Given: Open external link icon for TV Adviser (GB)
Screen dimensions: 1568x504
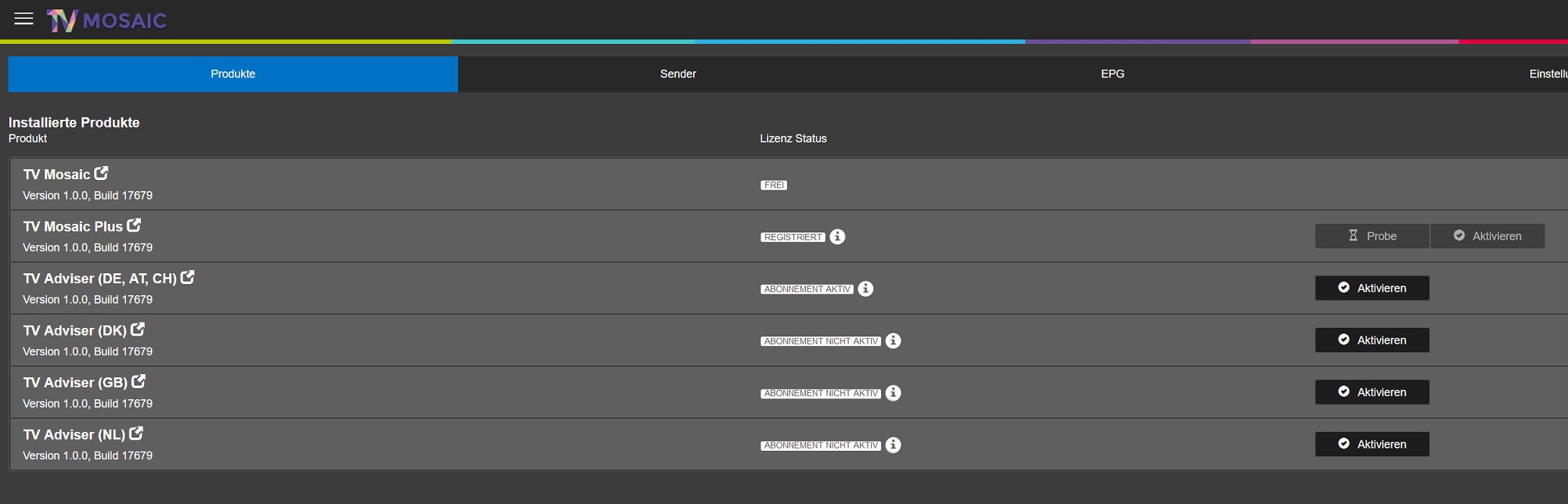Looking at the screenshot, I should [x=138, y=381].
